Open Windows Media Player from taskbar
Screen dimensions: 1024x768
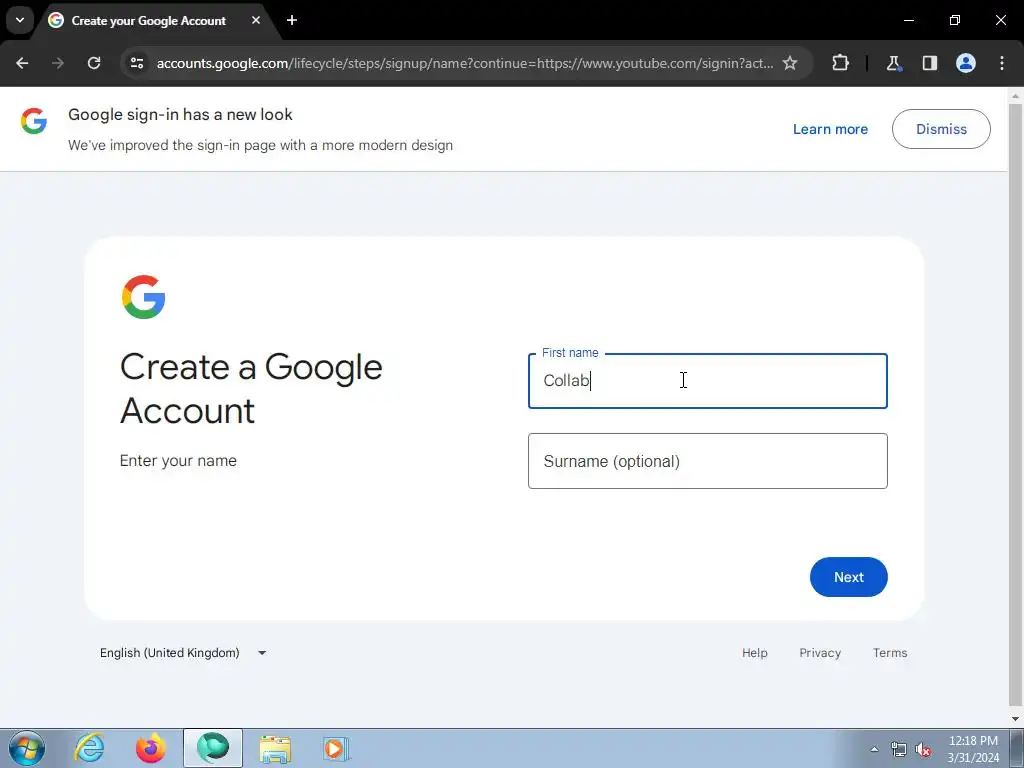336,749
